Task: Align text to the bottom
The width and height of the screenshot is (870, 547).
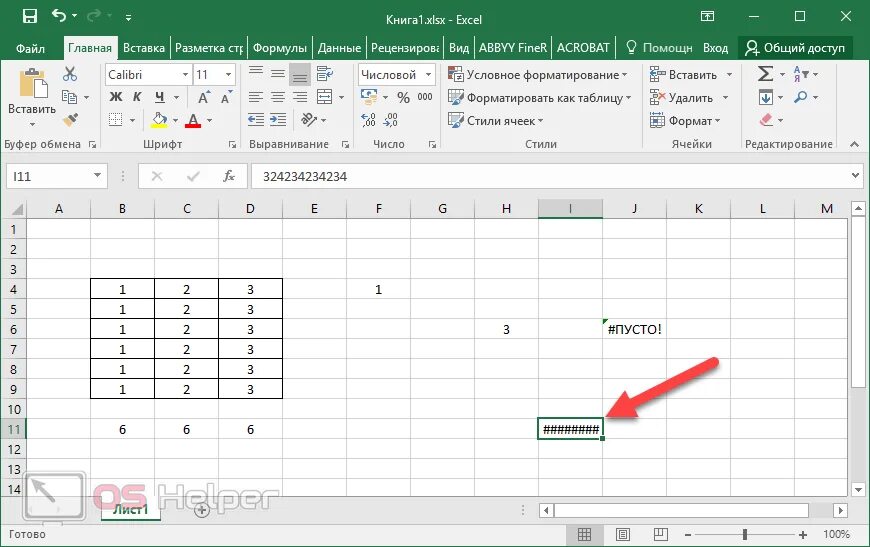Action: click(300, 74)
